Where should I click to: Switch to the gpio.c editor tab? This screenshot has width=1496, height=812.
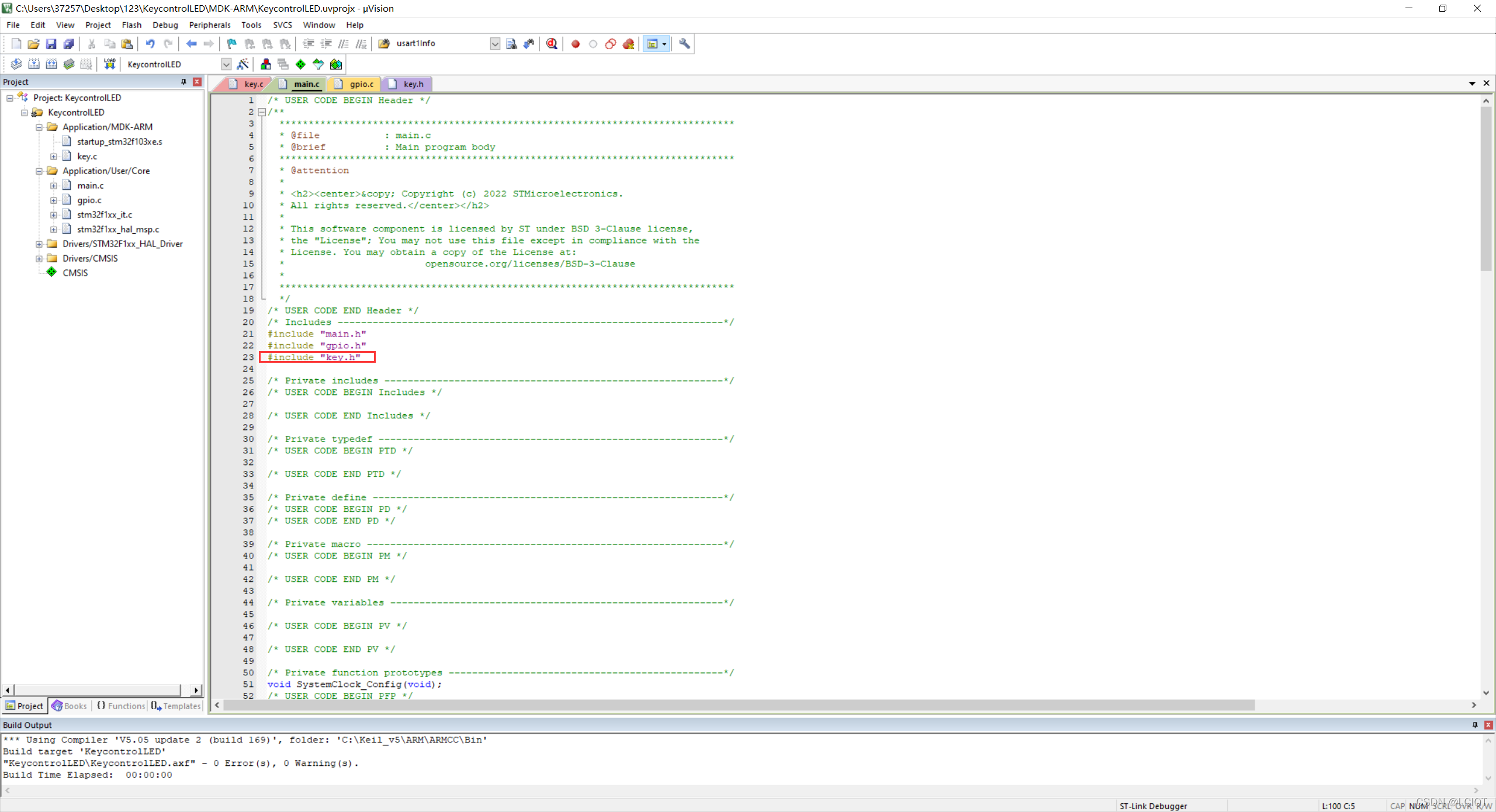coord(361,84)
